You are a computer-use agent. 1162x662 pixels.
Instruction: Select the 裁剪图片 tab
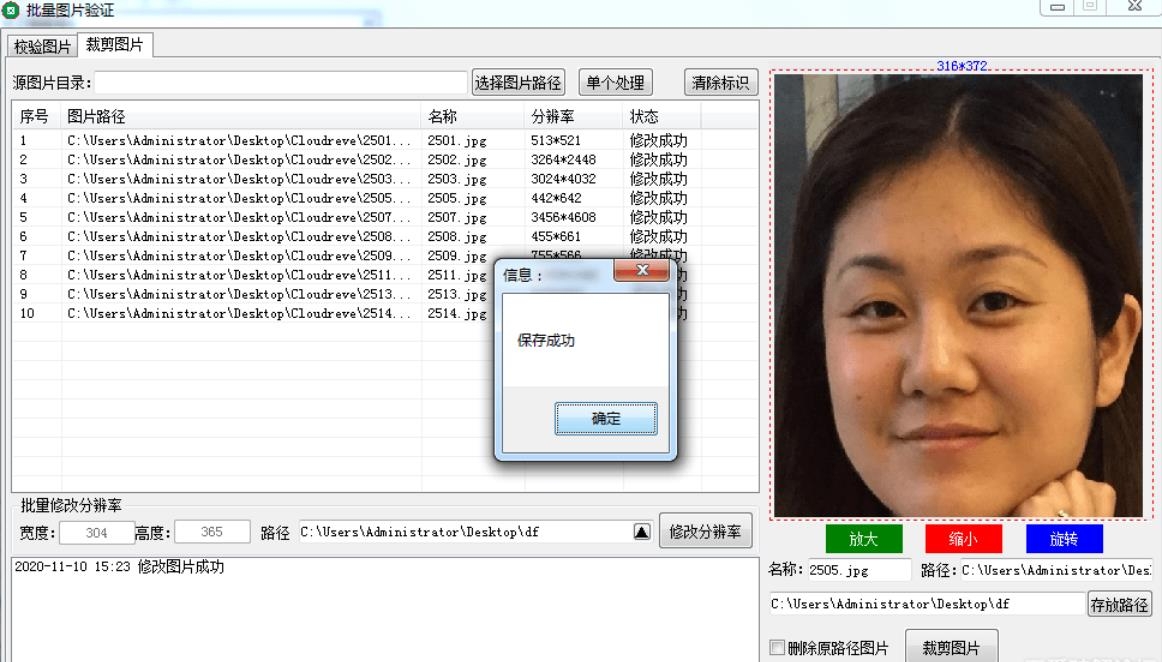tap(114, 45)
